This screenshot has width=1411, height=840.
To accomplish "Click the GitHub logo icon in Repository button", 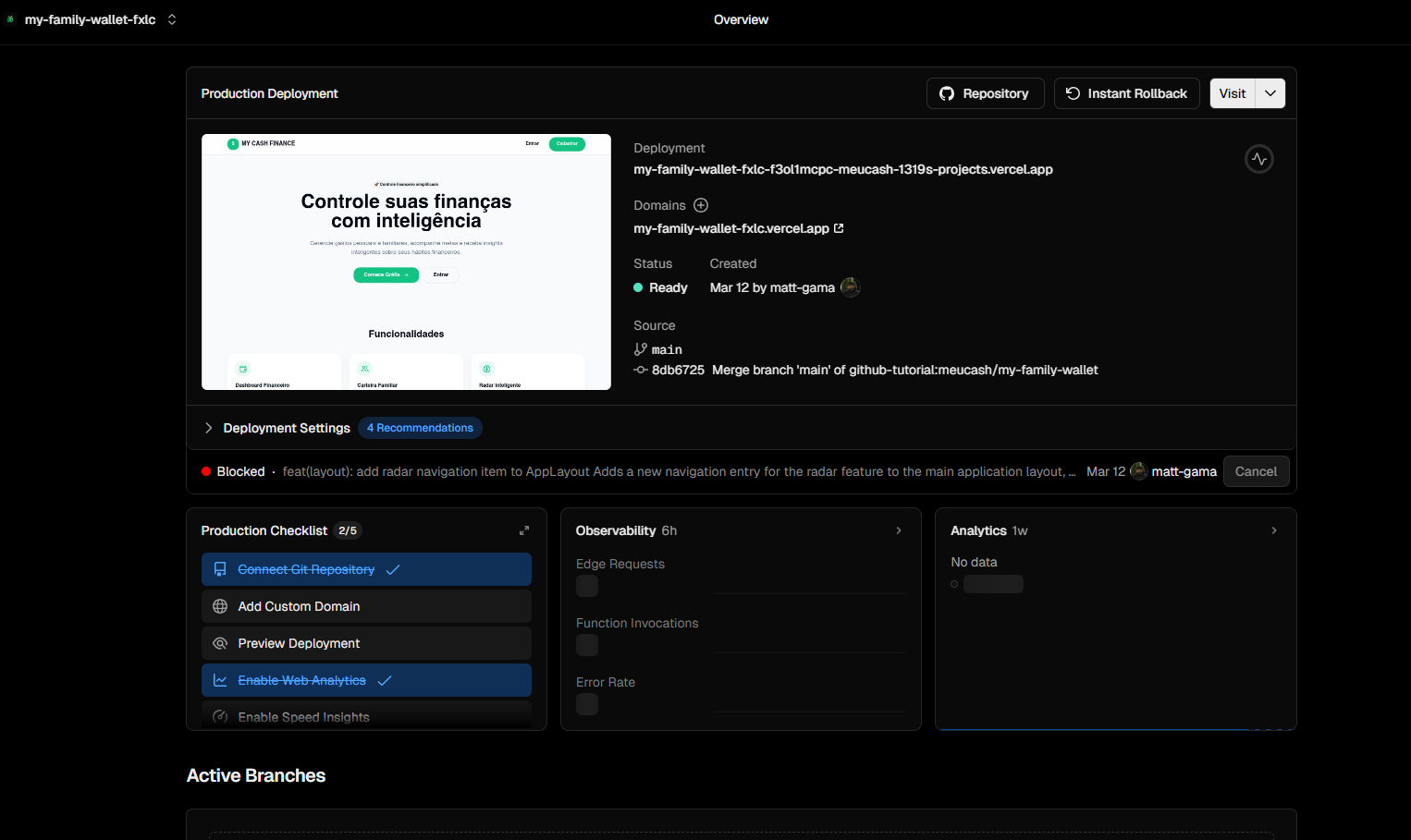I will (947, 93).
